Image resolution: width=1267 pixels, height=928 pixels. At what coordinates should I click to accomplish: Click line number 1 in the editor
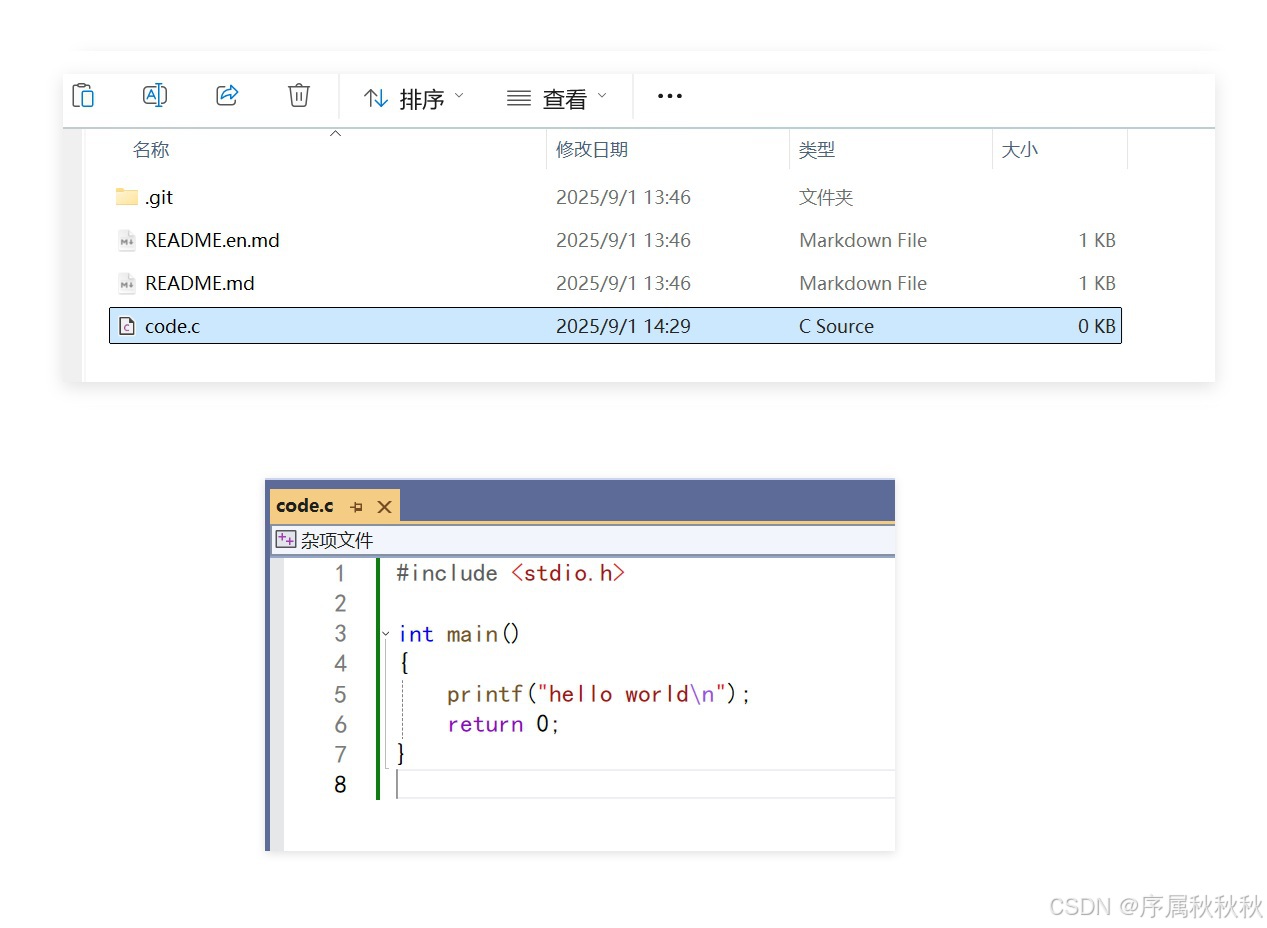340,573
